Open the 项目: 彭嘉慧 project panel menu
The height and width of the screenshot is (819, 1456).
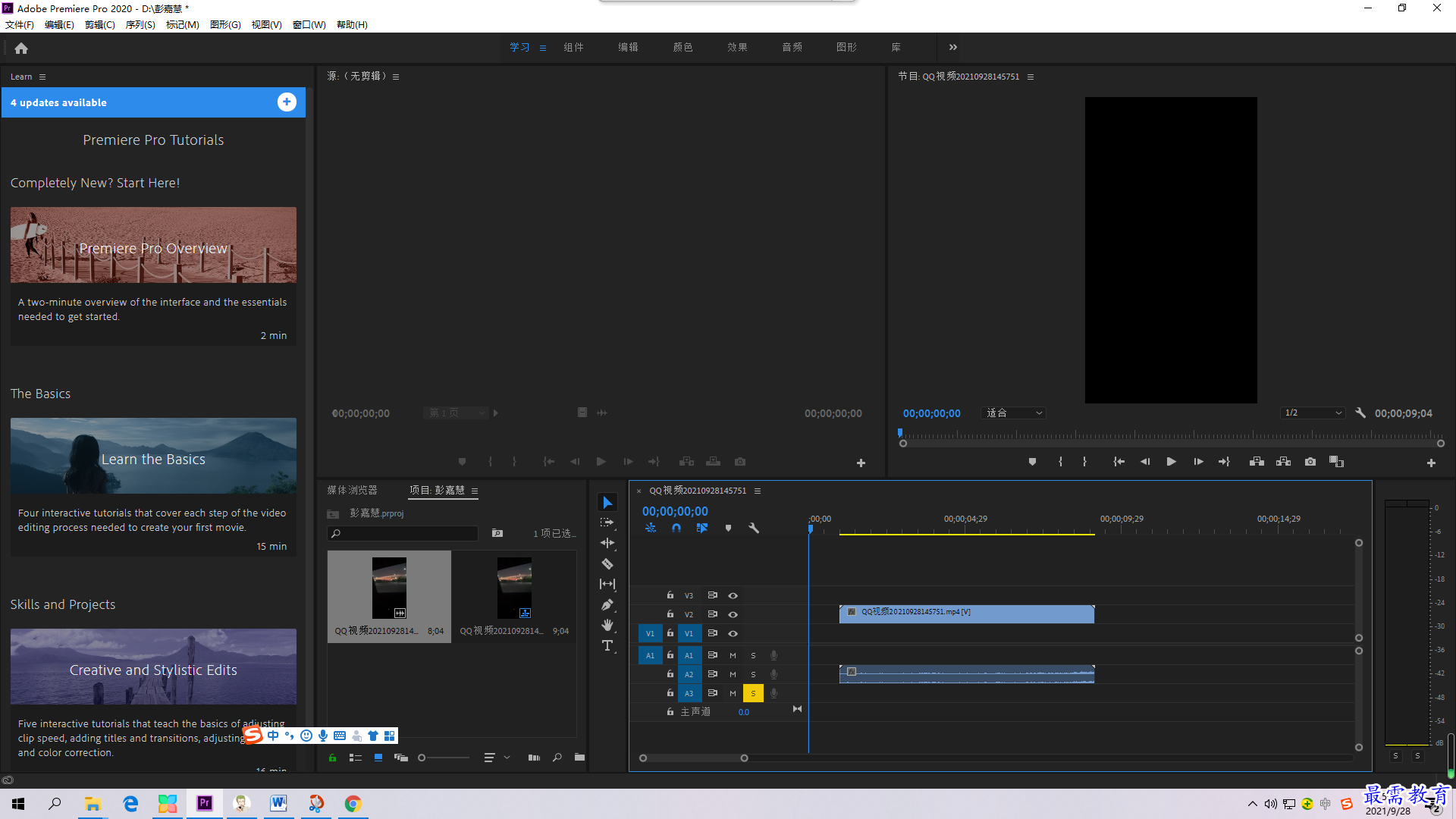(475, 491)
